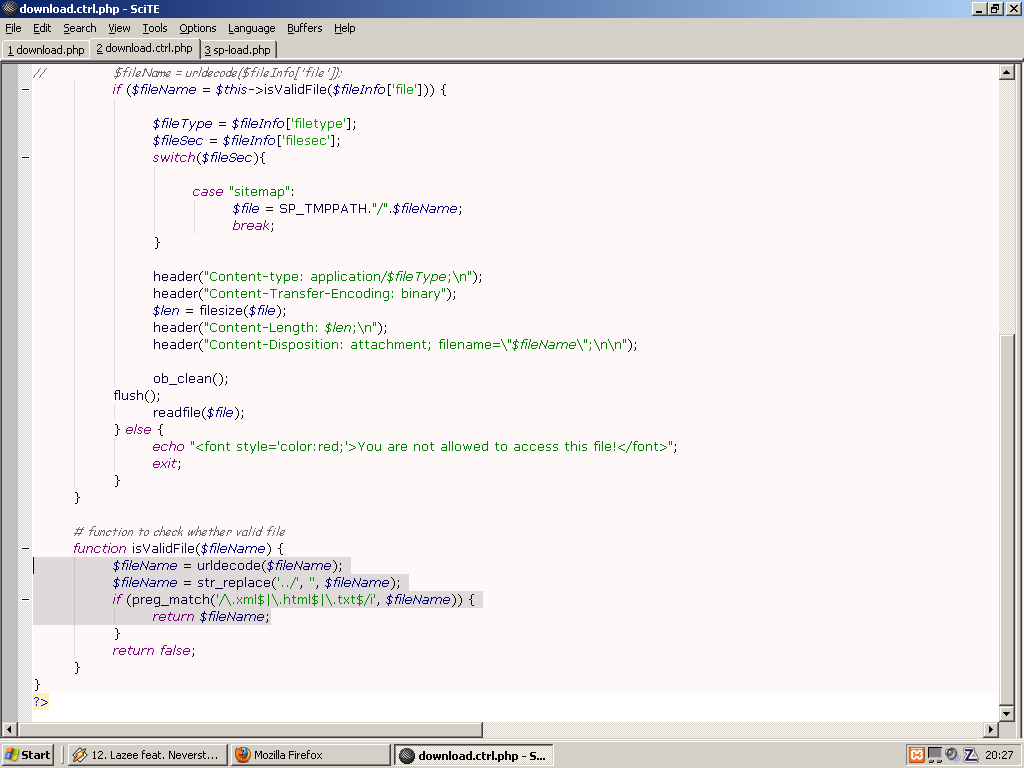Click the $file = SP_TMPPATH line
Screen dimensions: 1024x768
(x=347, y=209)
